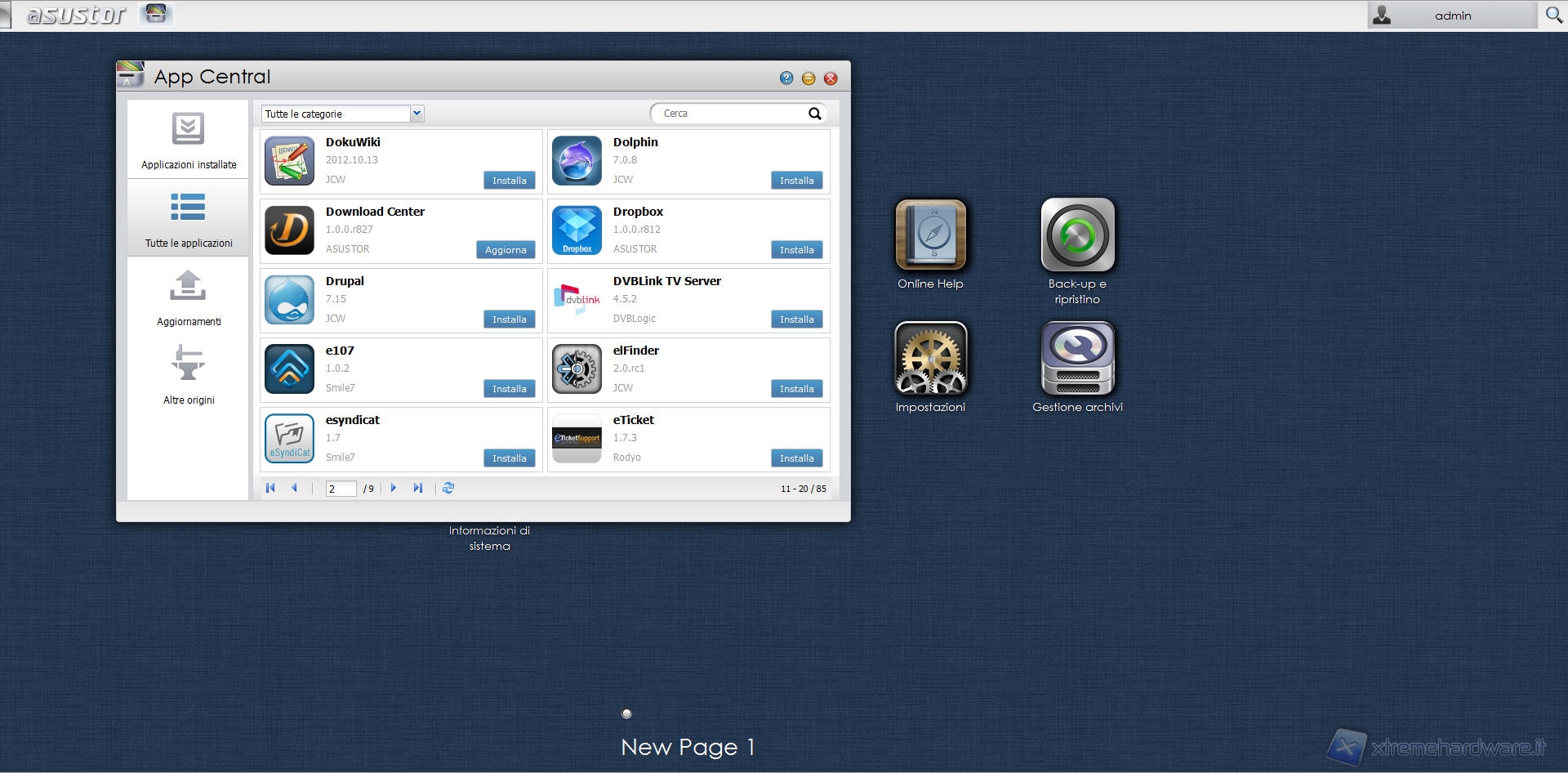The height and width of the screenshot is (773, 1568).
Task: Install the Drupal app
Action: coord(509,319)
